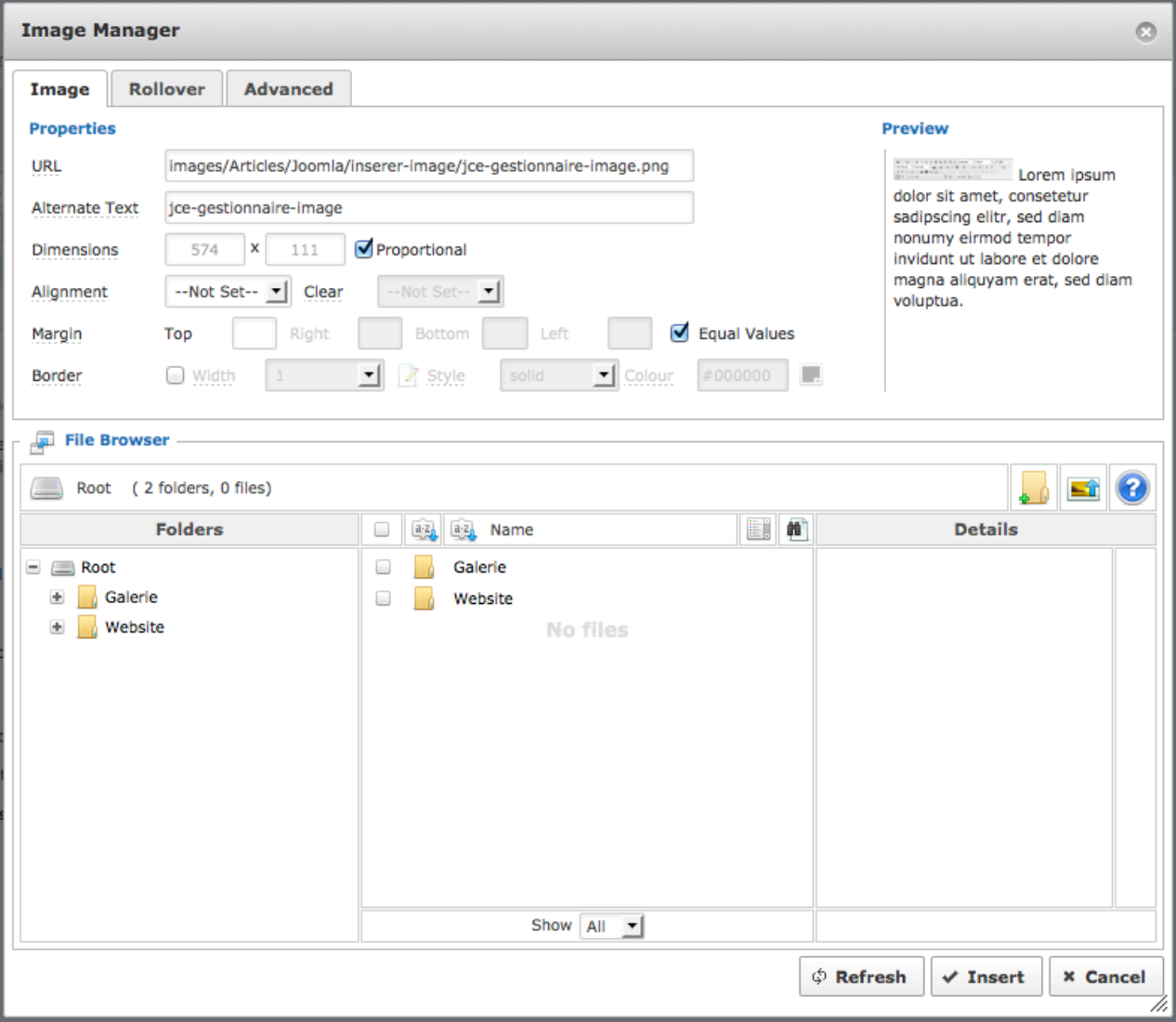Click the binoculars search icon
Screen dimensions: 1176x1022
point(796,530)
